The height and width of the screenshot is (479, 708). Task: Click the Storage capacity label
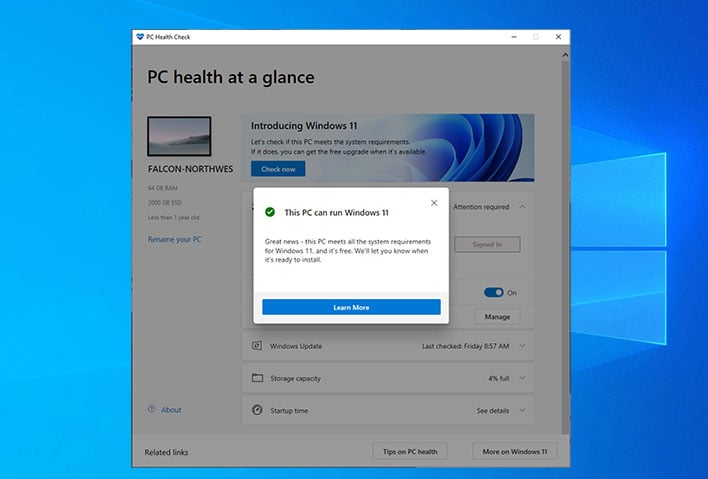click(296, 378)
